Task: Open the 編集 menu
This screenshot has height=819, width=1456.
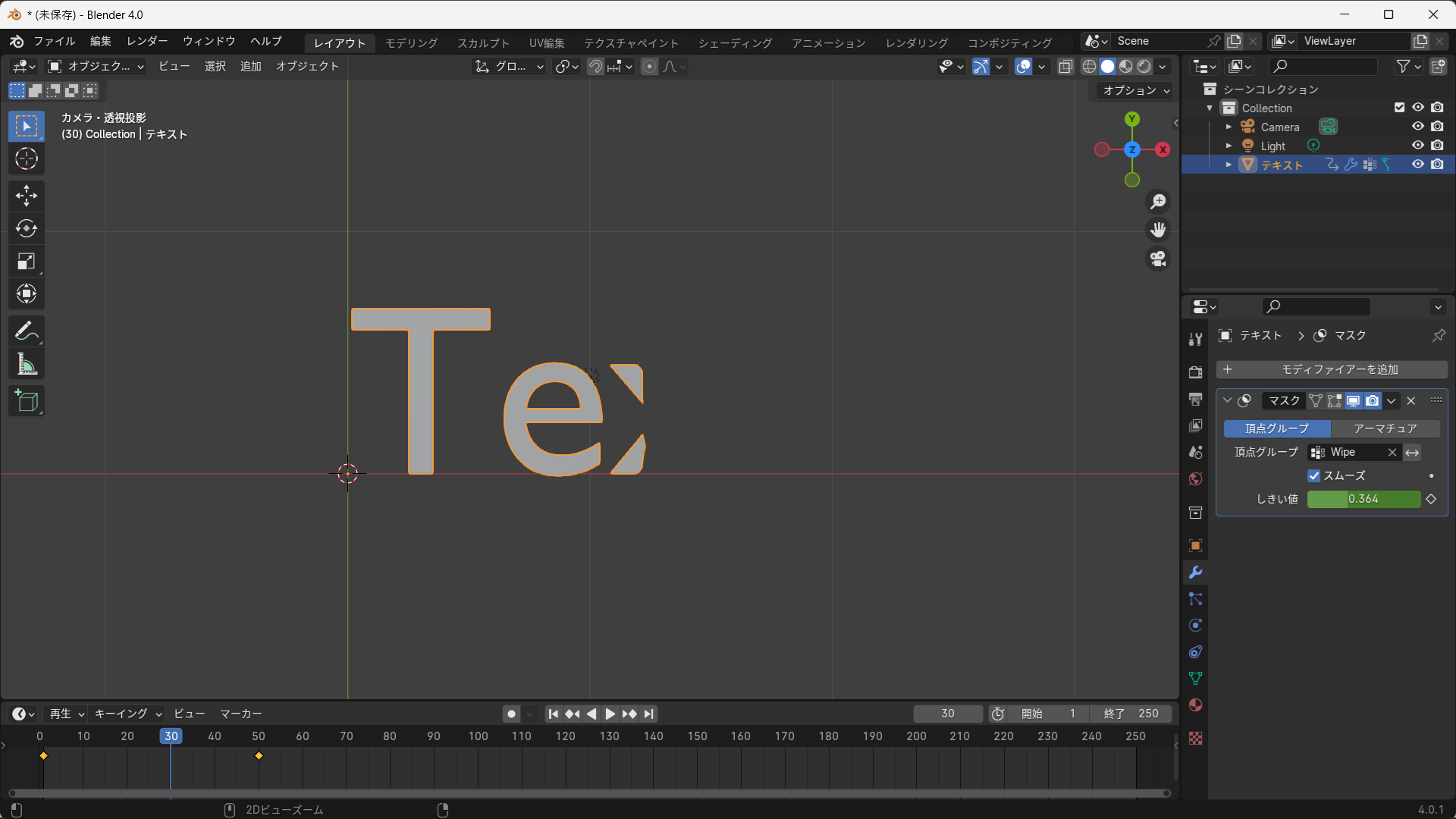Action: [x=100, y=41]
